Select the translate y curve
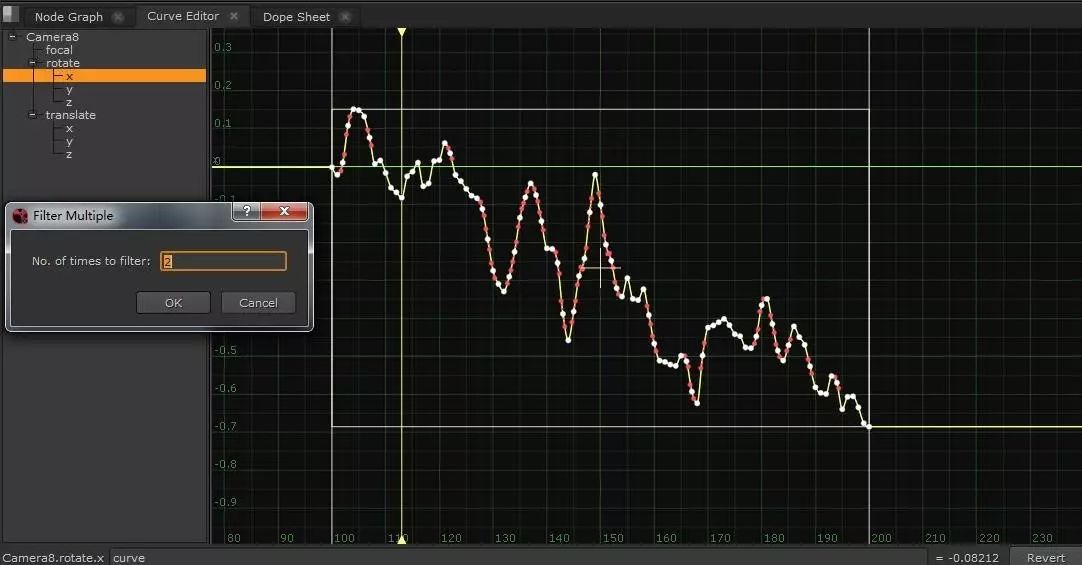Image resolution: width=1082 pixels, height=565 pixels. tap(69, 141)
